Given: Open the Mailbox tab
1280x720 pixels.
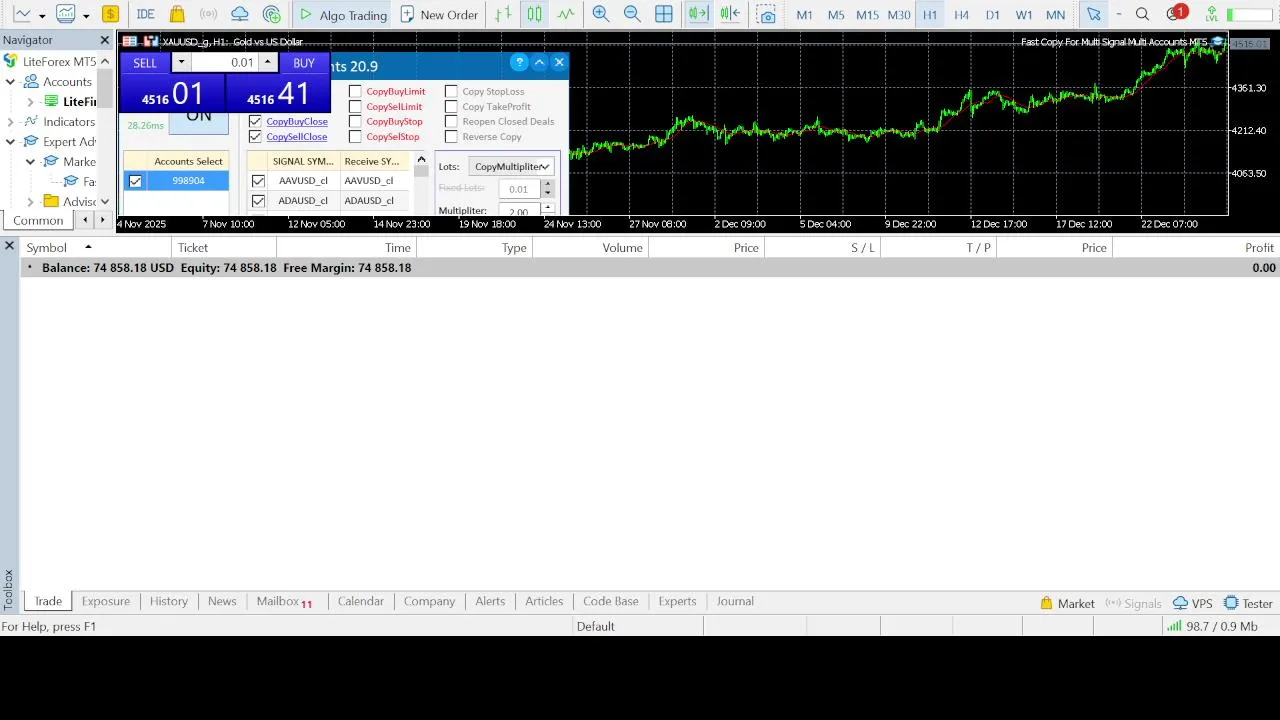Looking at the screenshot, I should pos(285,601).
